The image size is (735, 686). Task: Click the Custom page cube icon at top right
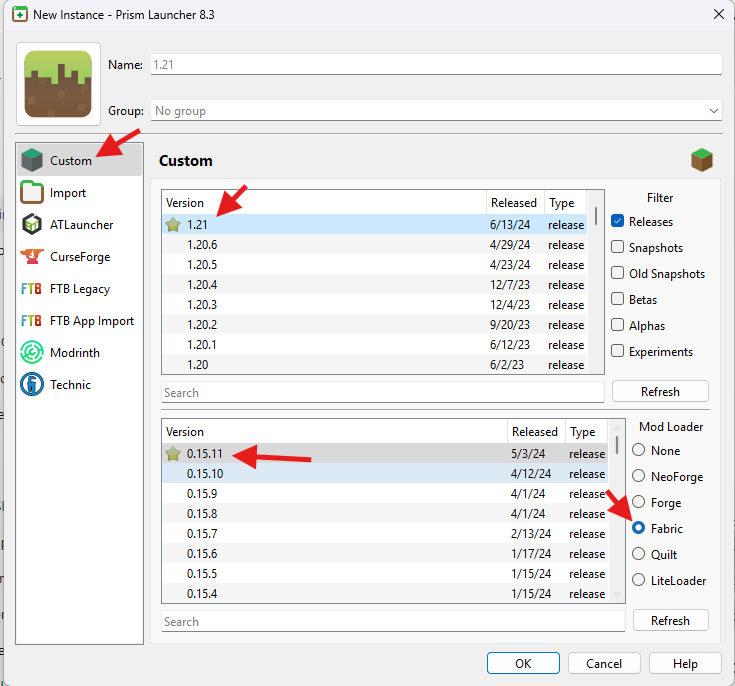click(701, 160)
